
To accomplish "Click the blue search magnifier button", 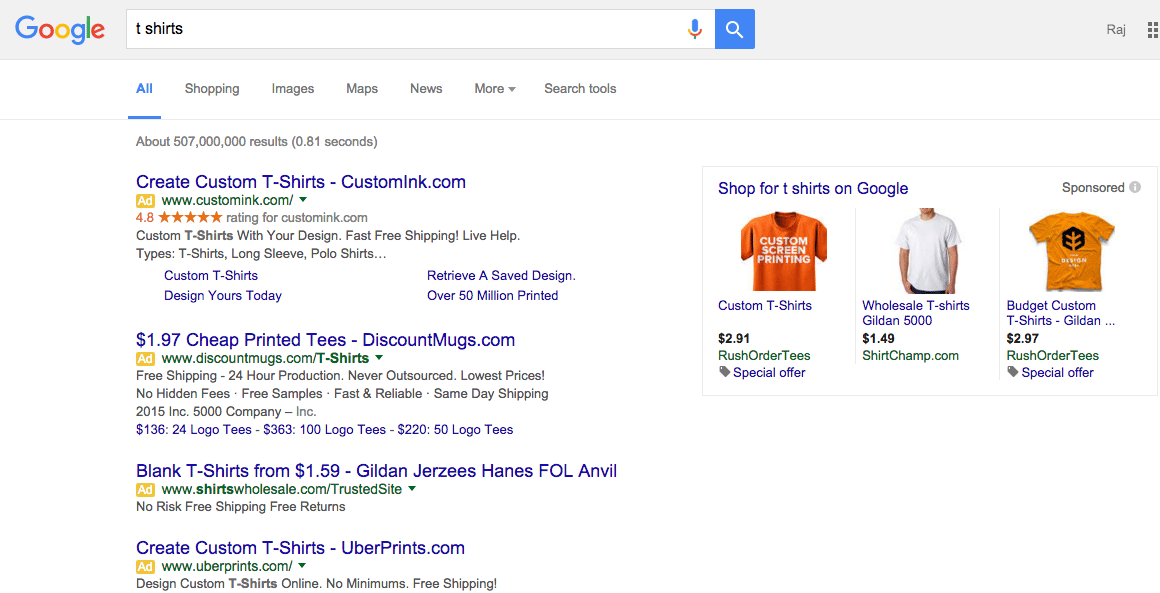I will pos(735,29).
